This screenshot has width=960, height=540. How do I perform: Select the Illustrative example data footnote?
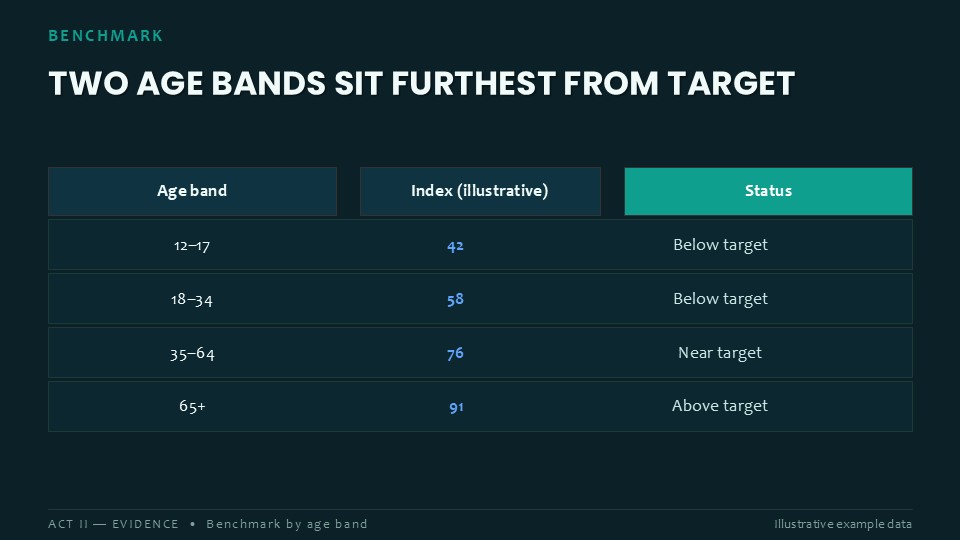click(843, 524)
